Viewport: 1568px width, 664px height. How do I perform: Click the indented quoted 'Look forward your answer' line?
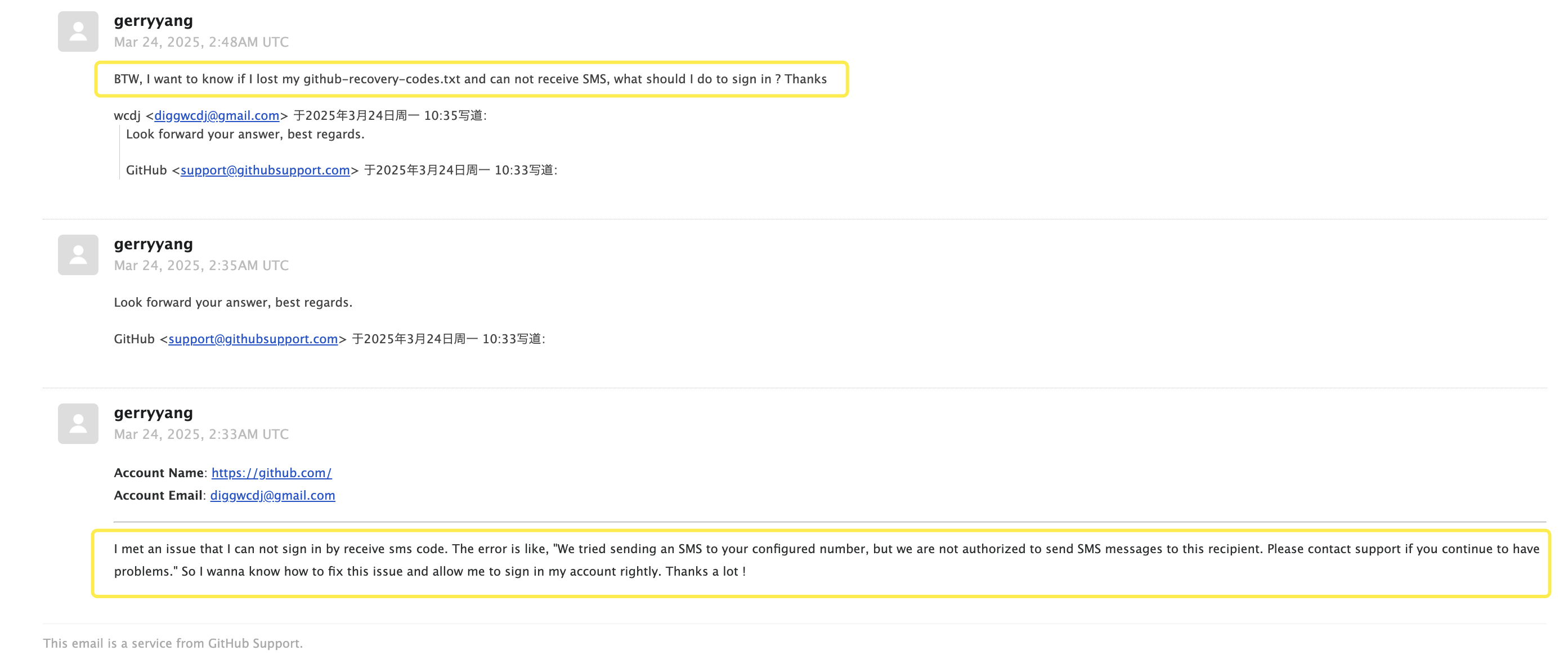[x=245, y=134]
